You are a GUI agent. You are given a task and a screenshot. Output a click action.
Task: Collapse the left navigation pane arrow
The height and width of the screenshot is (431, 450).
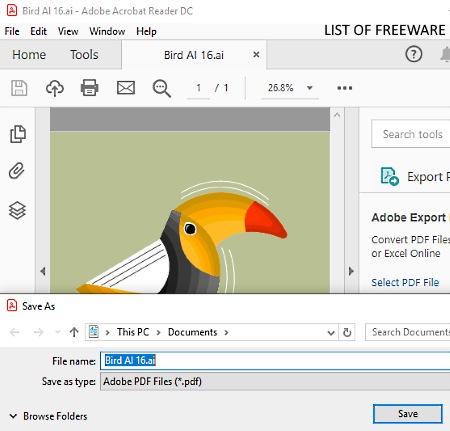coord(43,271)
